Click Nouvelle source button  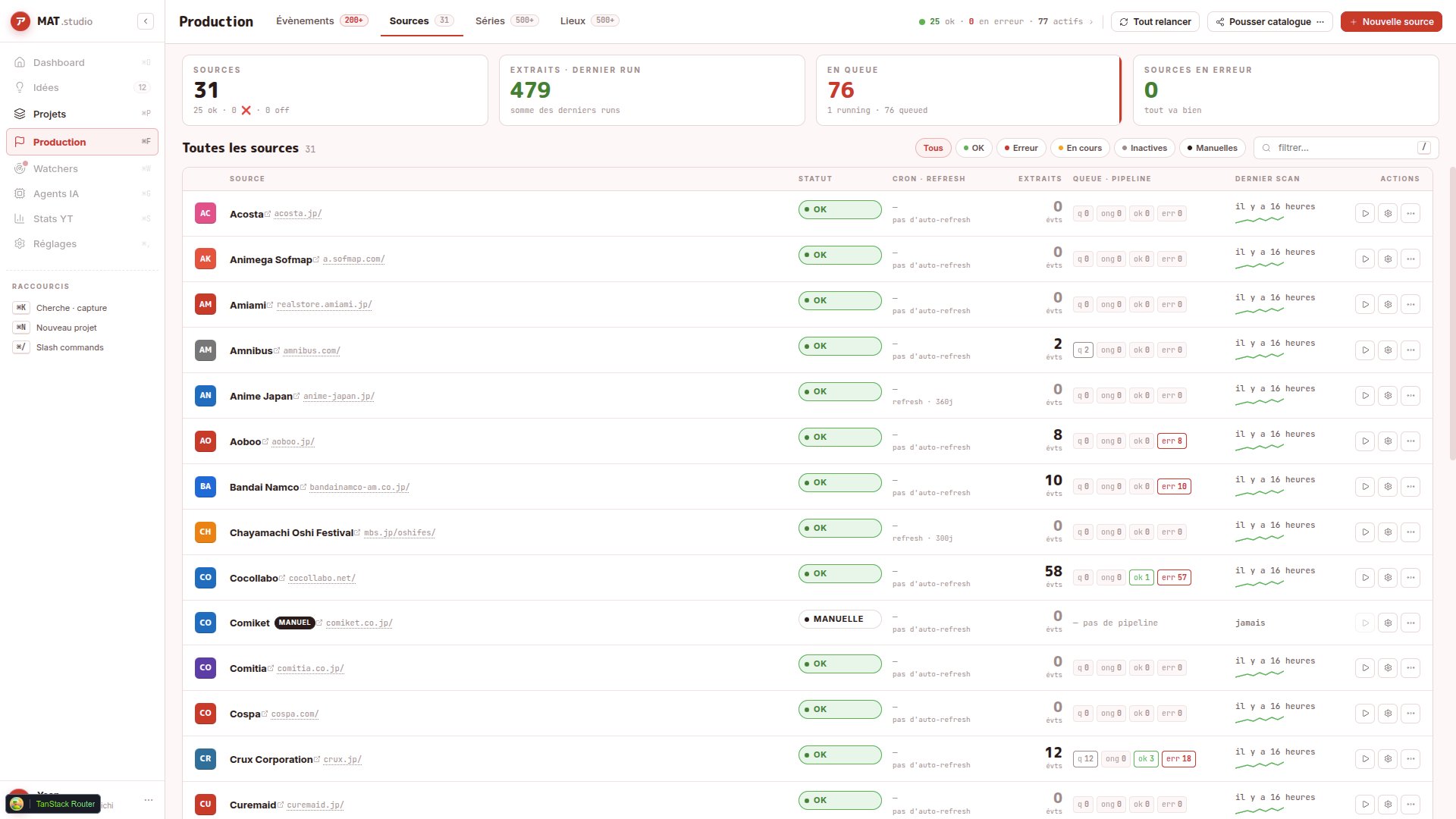pos(1391,22)
